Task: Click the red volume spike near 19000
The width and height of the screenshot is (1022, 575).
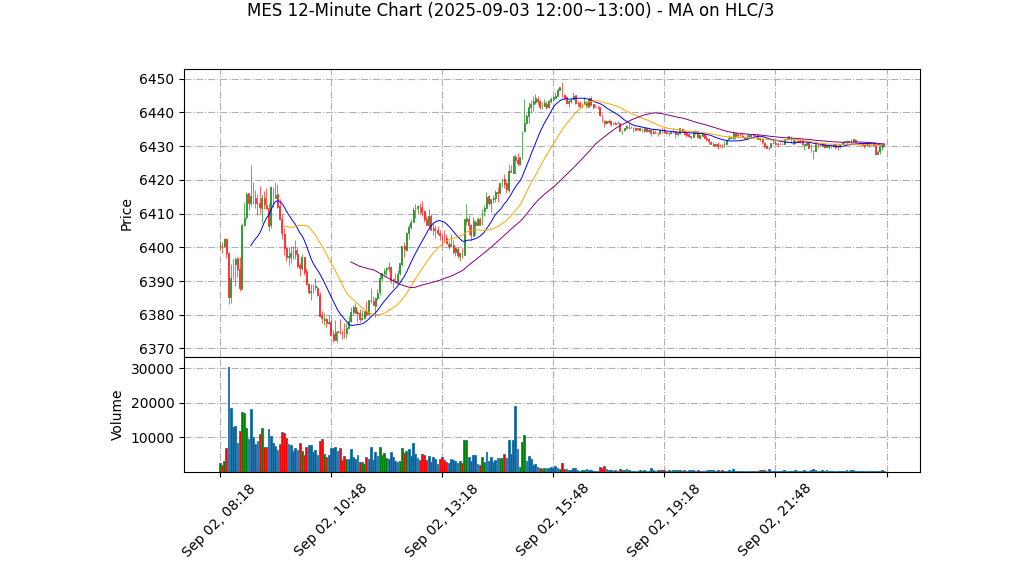Action: [x=516, y=439]
